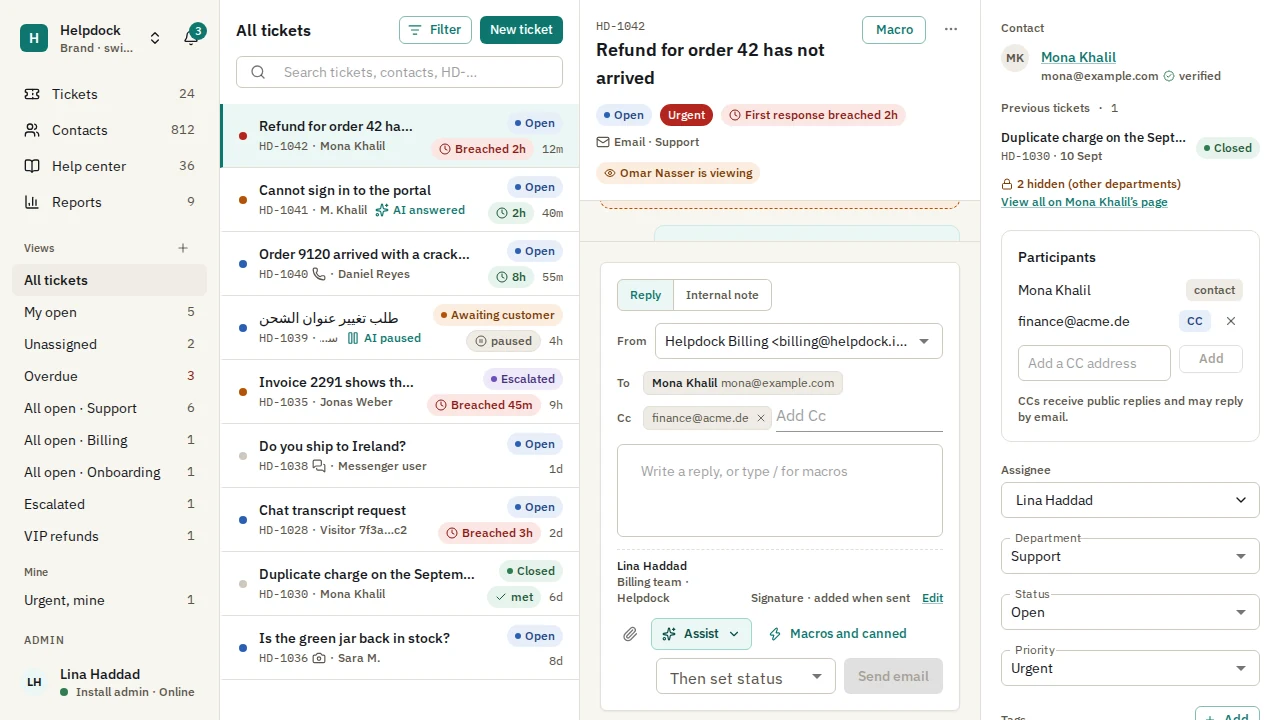Click the AI paused badge on HD-1039
Viewport: 1280px width, 720px height.
(x=384, y=338)
